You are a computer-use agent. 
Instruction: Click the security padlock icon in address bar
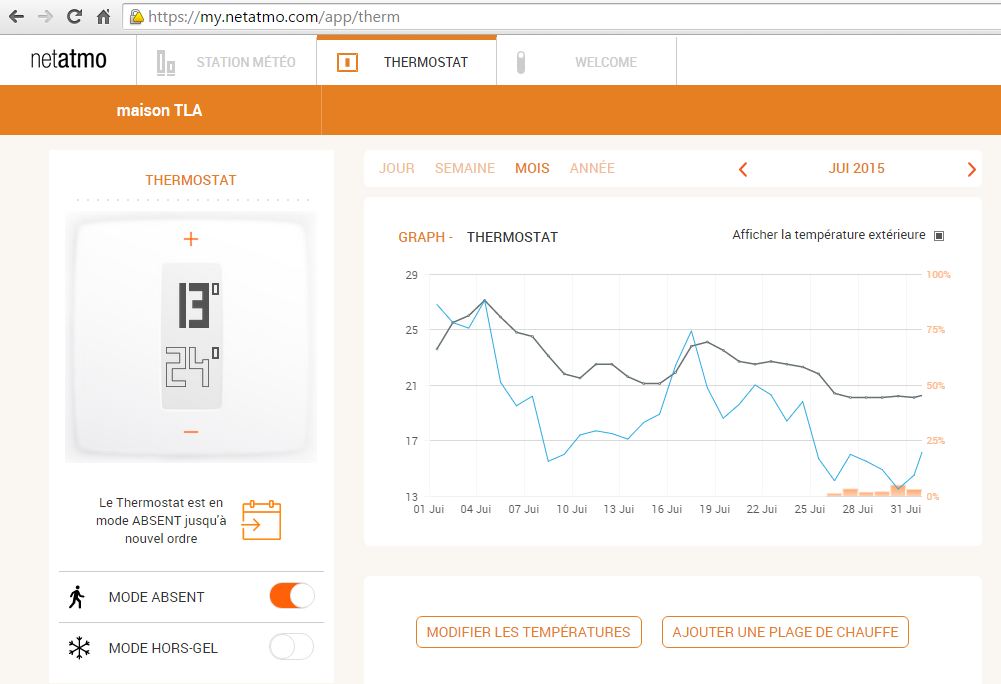coord(137,17)
